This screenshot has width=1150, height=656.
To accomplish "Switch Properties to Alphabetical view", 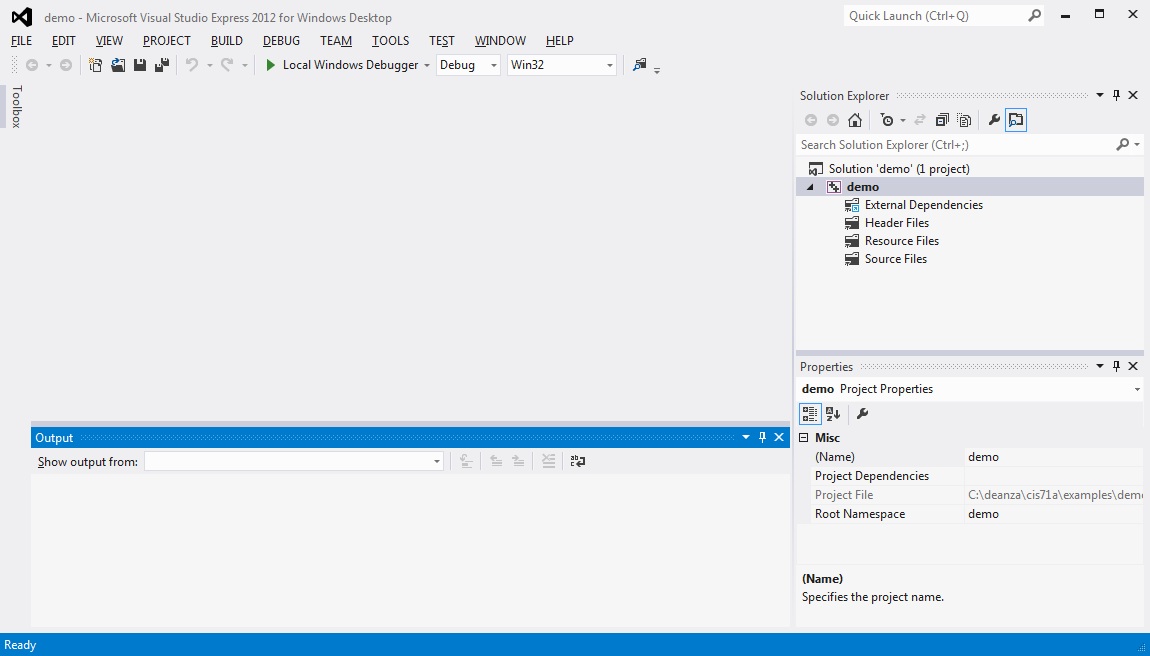I will pyautogui.click(x=832, y=414).
